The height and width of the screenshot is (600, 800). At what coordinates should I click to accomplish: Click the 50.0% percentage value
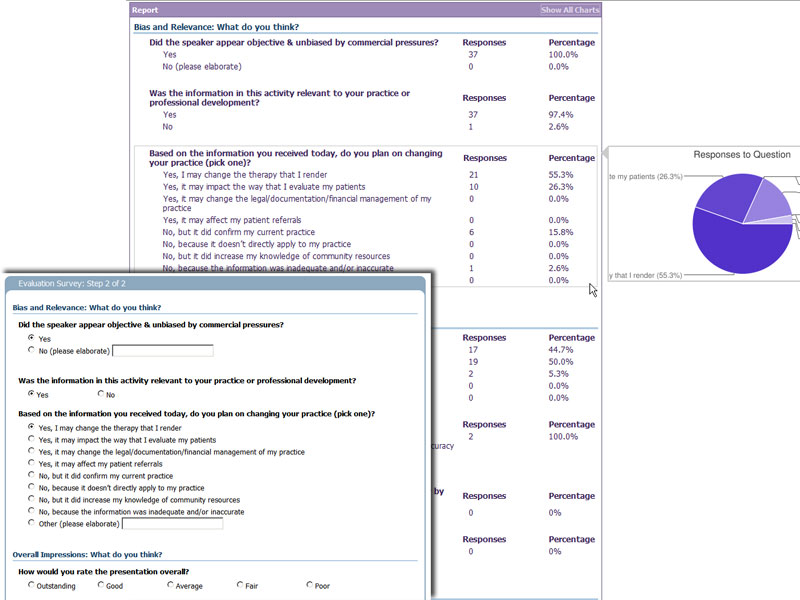tap(561, 362)
